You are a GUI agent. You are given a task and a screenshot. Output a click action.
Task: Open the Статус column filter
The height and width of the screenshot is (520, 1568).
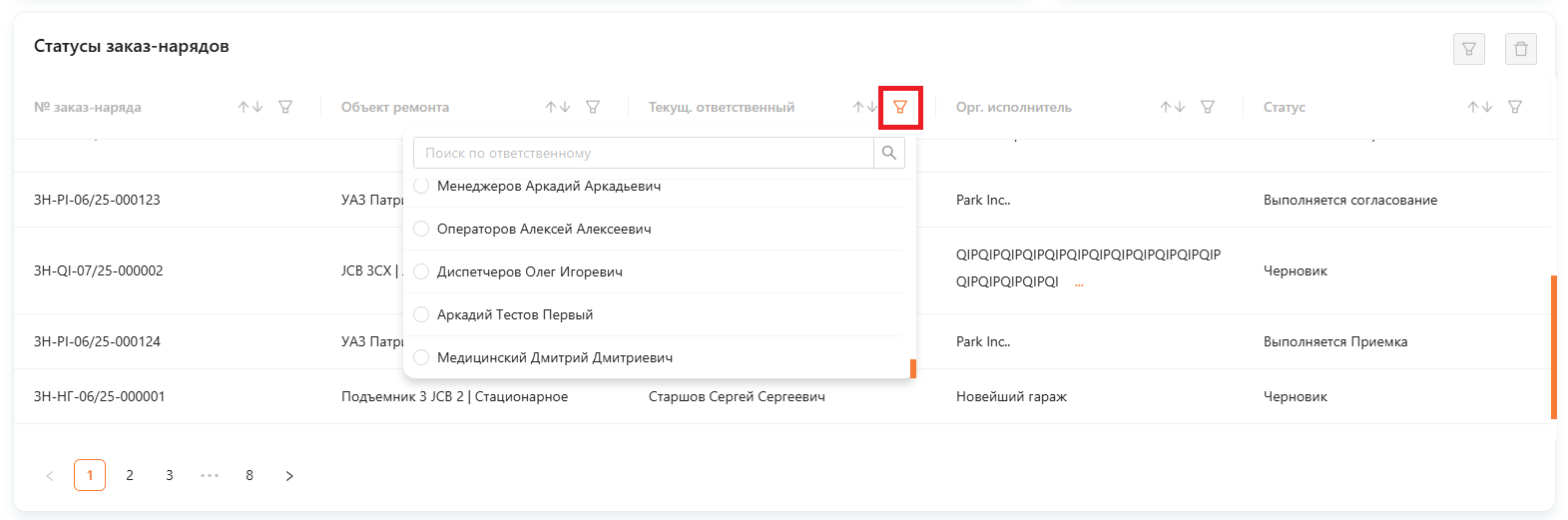tap(1515, 107)
